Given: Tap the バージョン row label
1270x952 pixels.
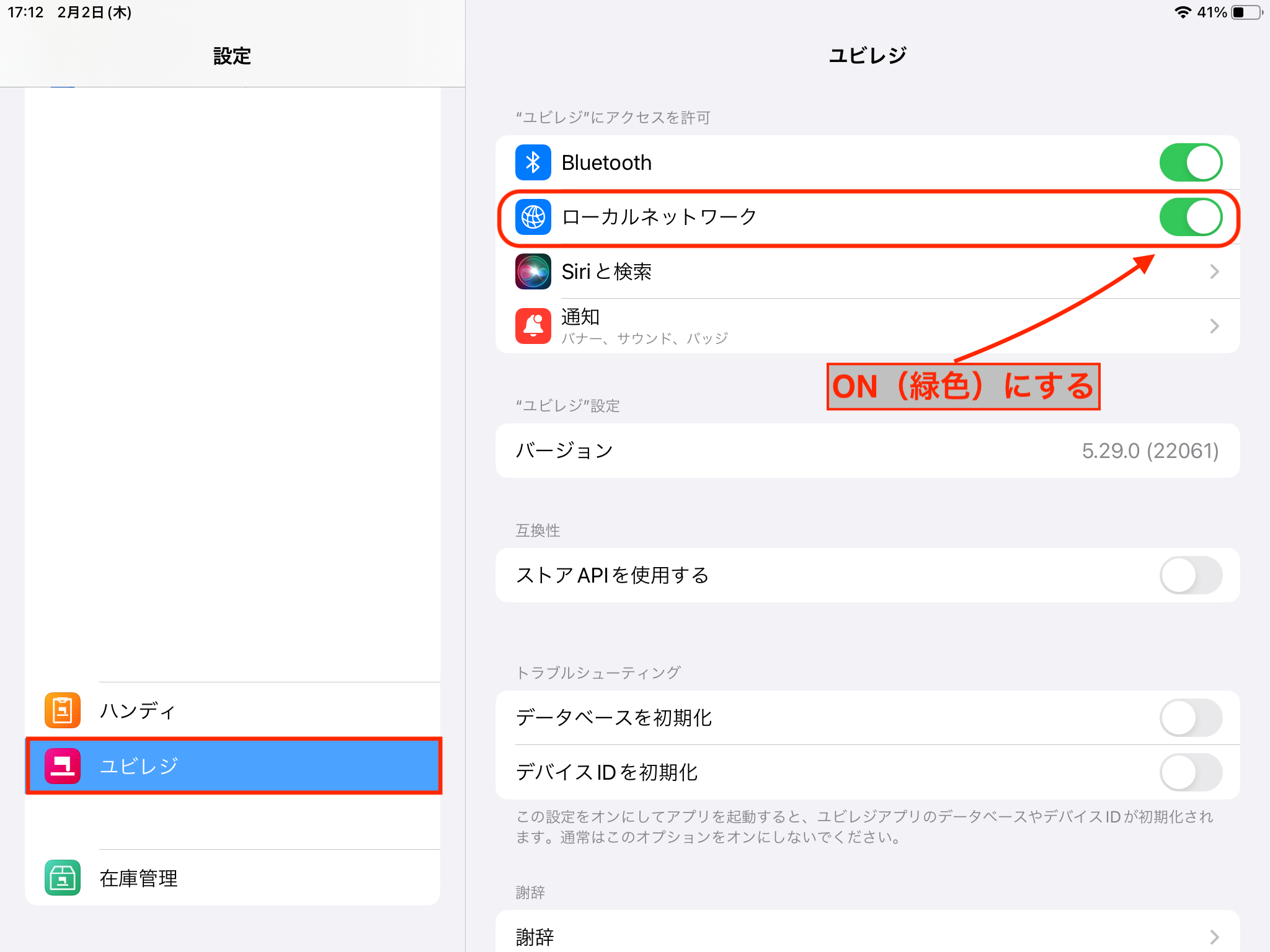Looking at the screenshot, I should 564,451.
